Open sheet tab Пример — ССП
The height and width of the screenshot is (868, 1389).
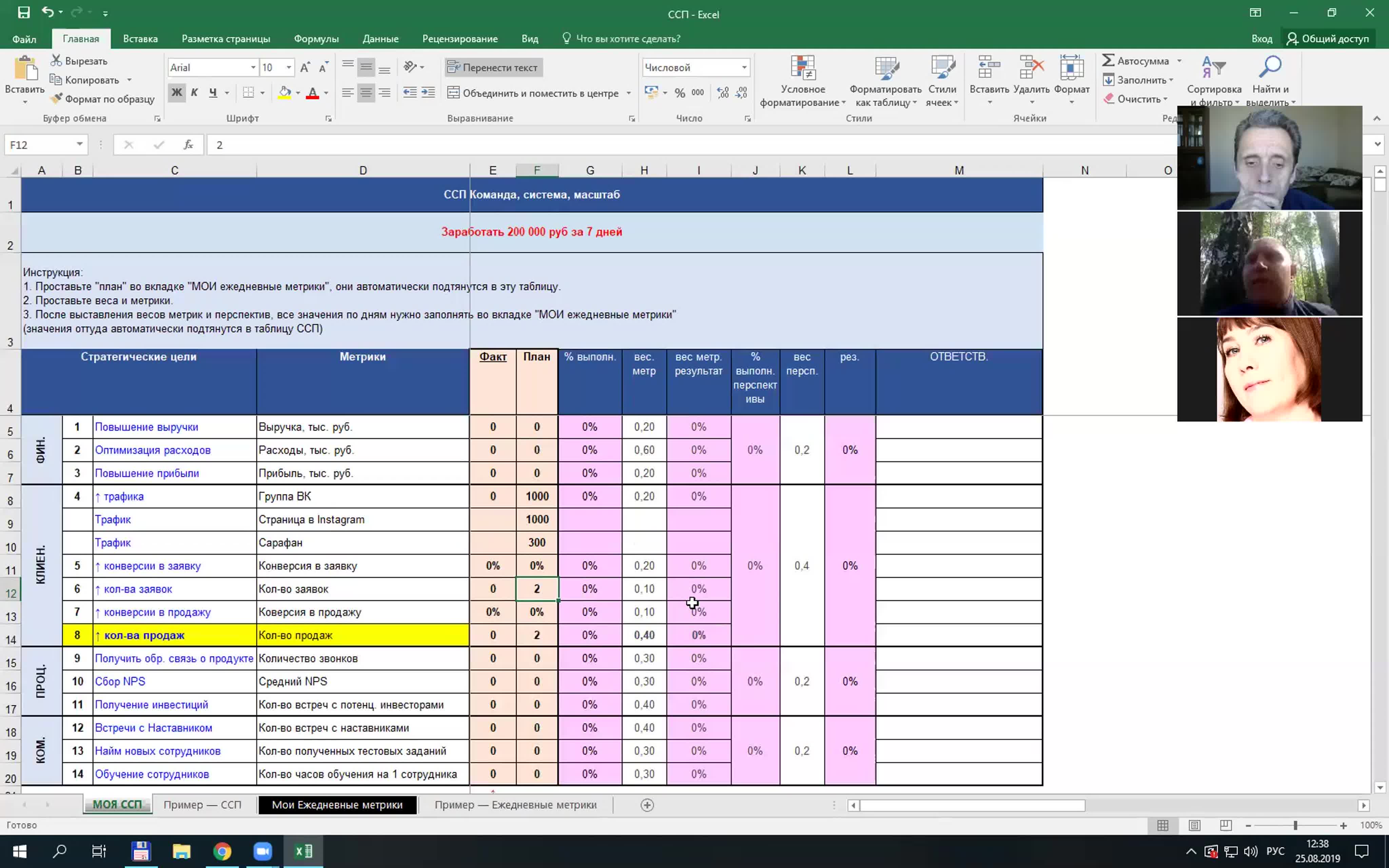tap(202, 804)
